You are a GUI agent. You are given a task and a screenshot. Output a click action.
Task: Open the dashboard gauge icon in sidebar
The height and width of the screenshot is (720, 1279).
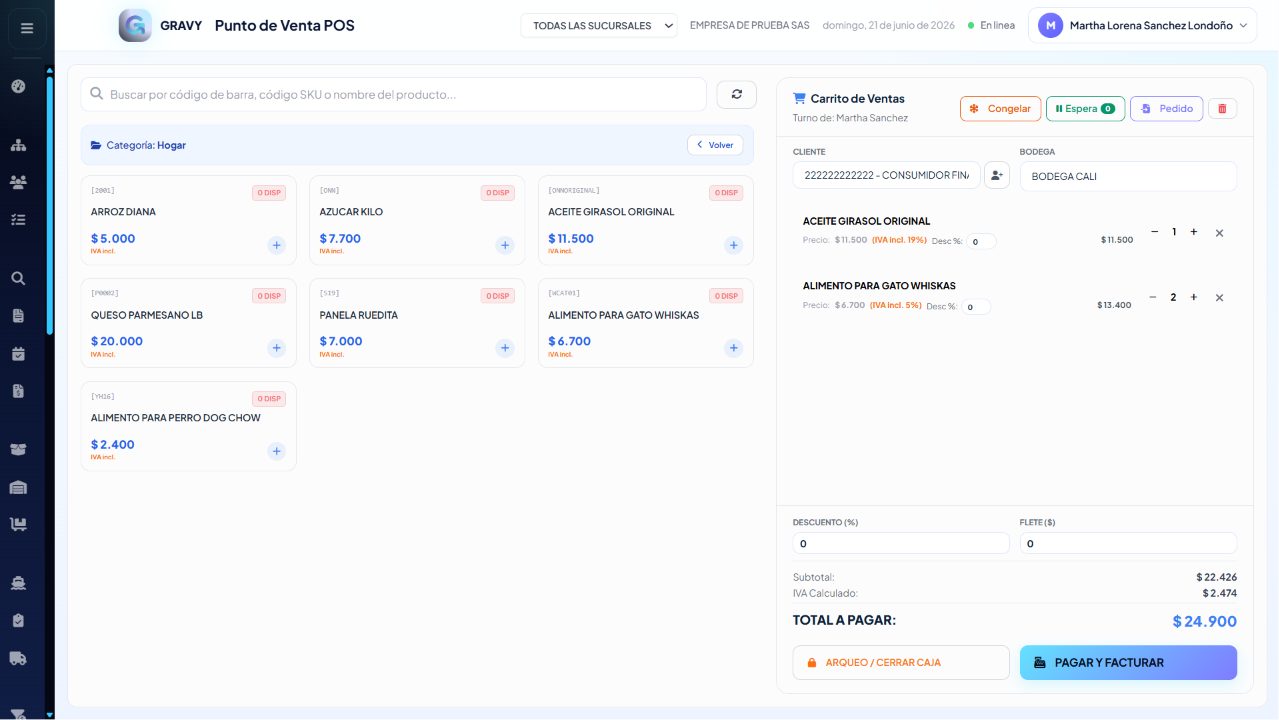click(18, 86)
